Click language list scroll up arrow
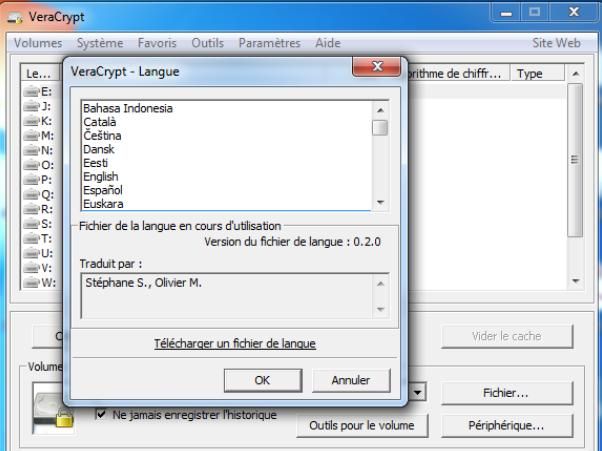The height and width of the screenshot is (451, 602). pos(380,111)
